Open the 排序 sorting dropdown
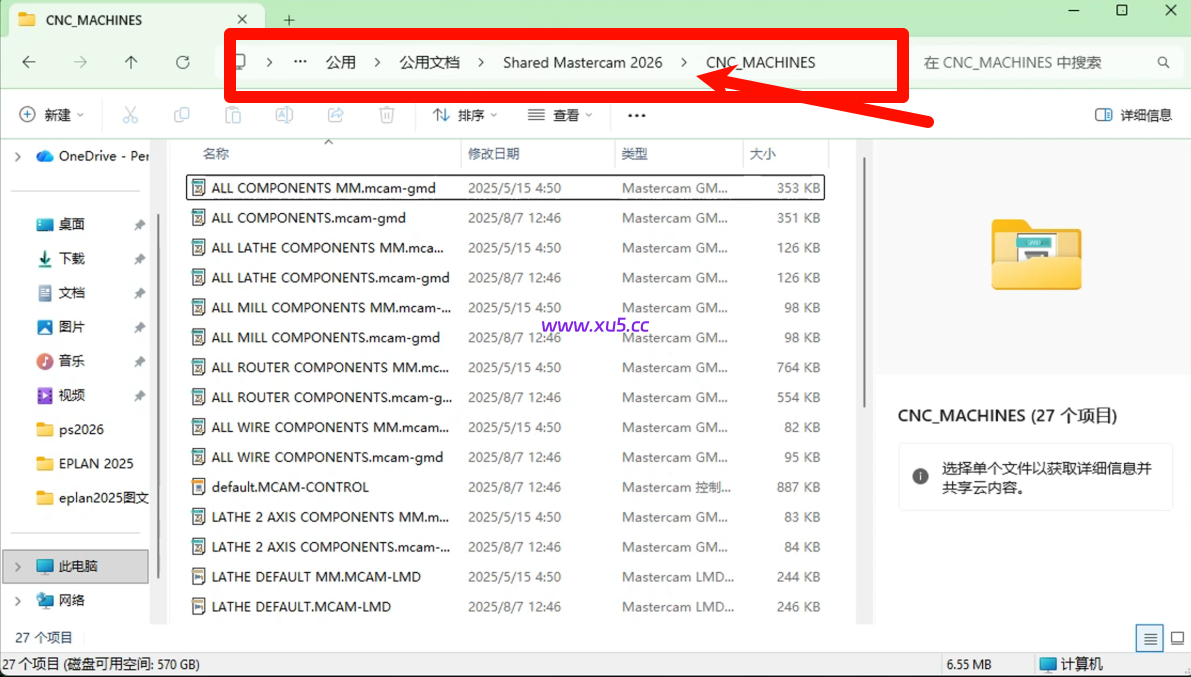The image size is (1191, 677). tap(465, 115)
